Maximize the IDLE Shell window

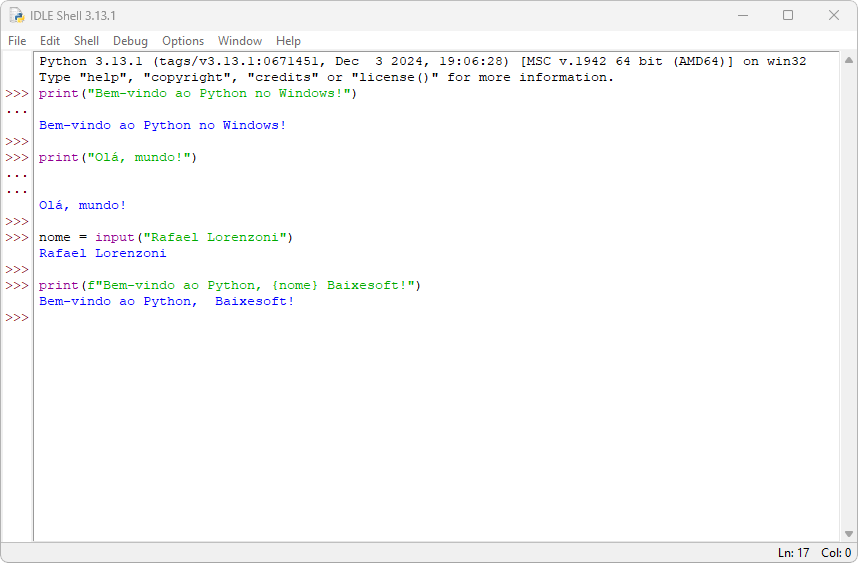click(788, 15)
